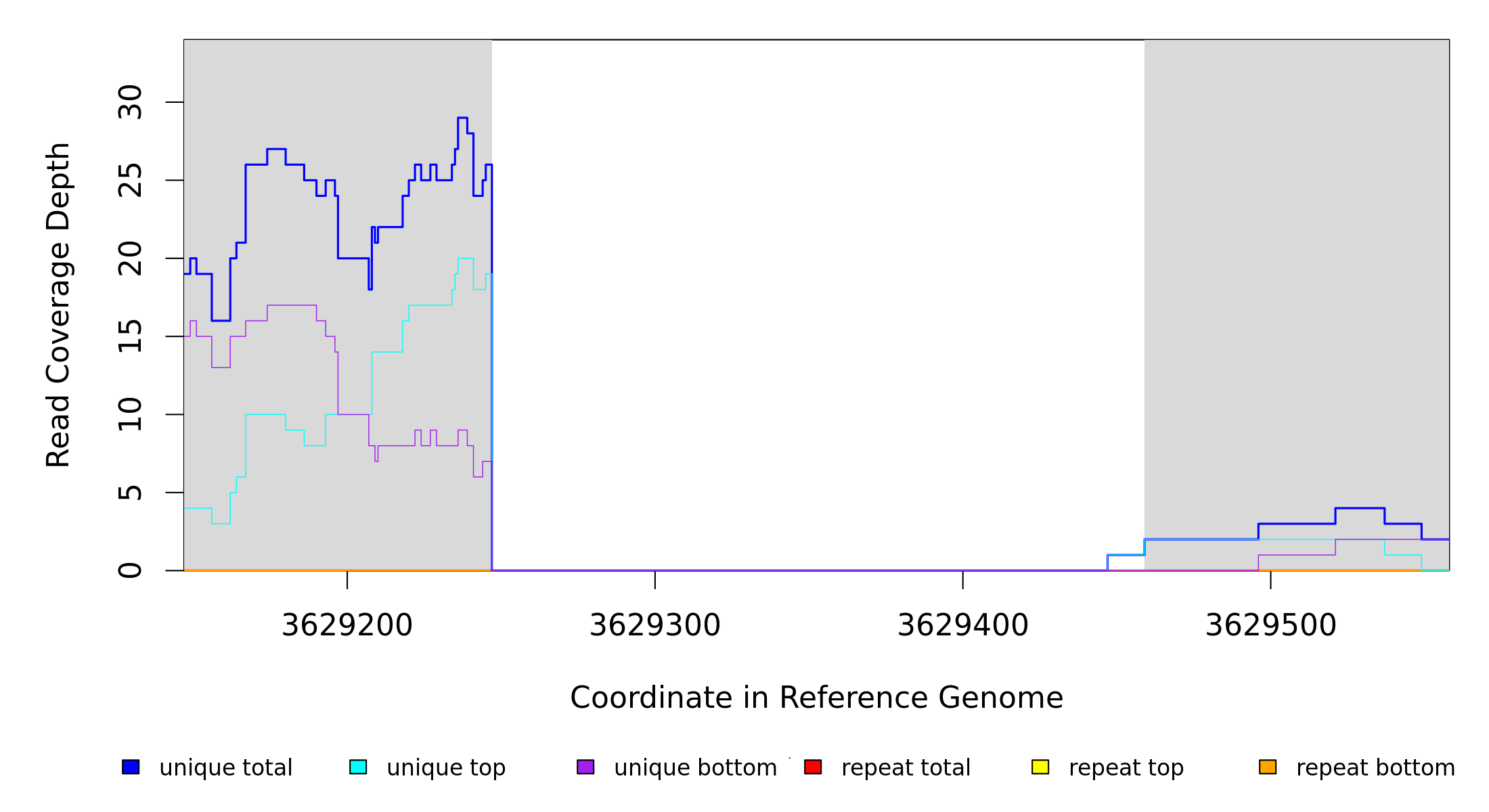Viewport: 1489px width, 812px height.
Task: Click the y-axis tick label 0
Action: tap(131, 570)
